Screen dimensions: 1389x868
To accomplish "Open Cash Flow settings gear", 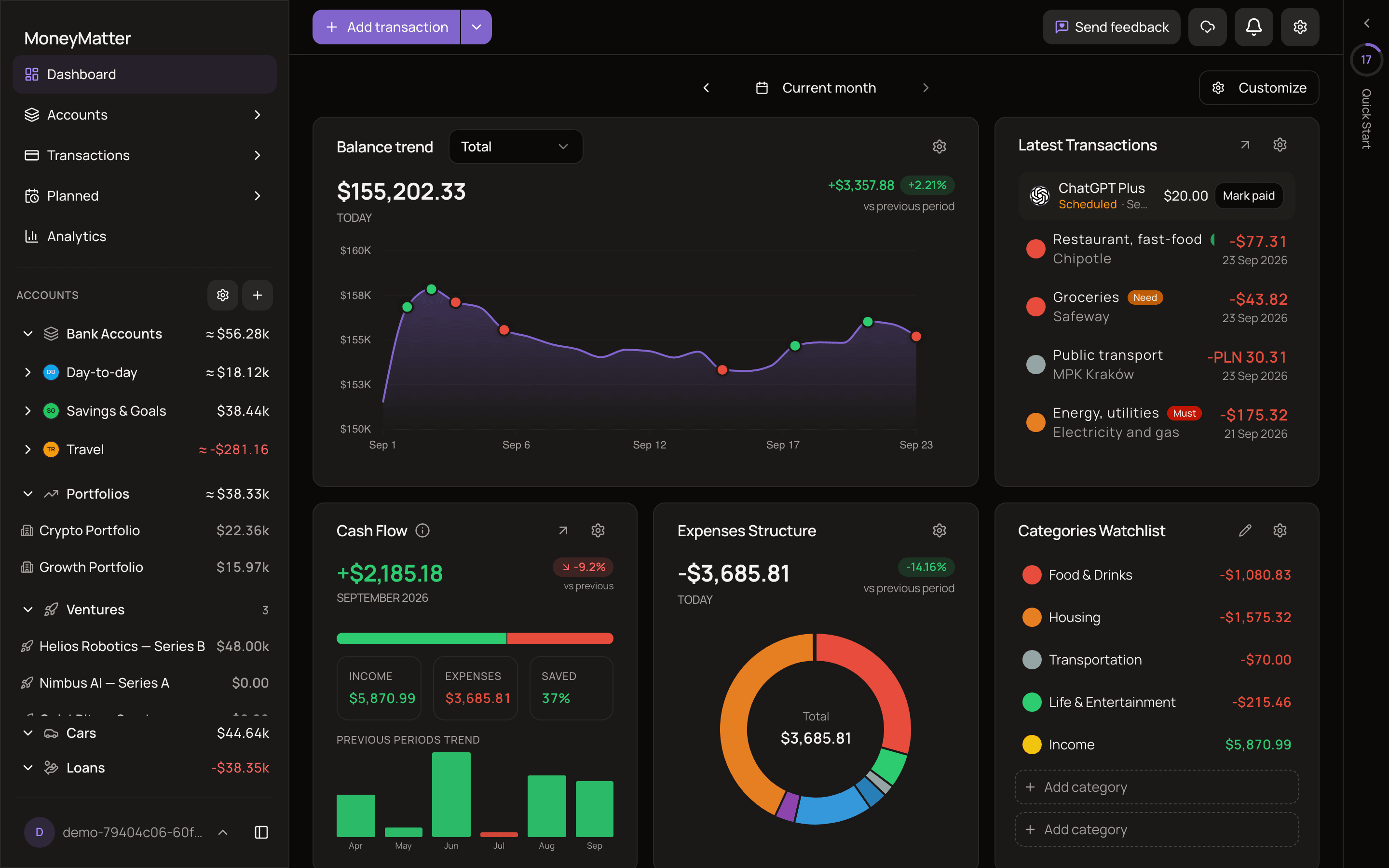I will [598, 530].
